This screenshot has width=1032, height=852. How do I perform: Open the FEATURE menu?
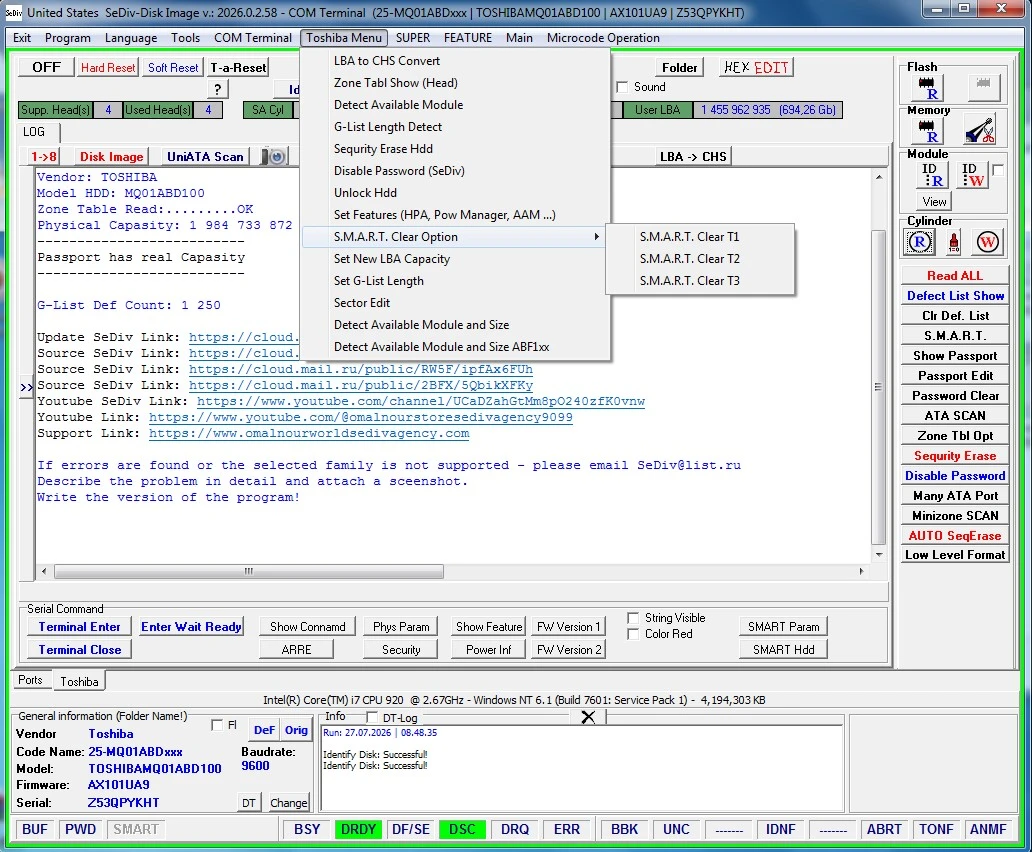[467, 38]
